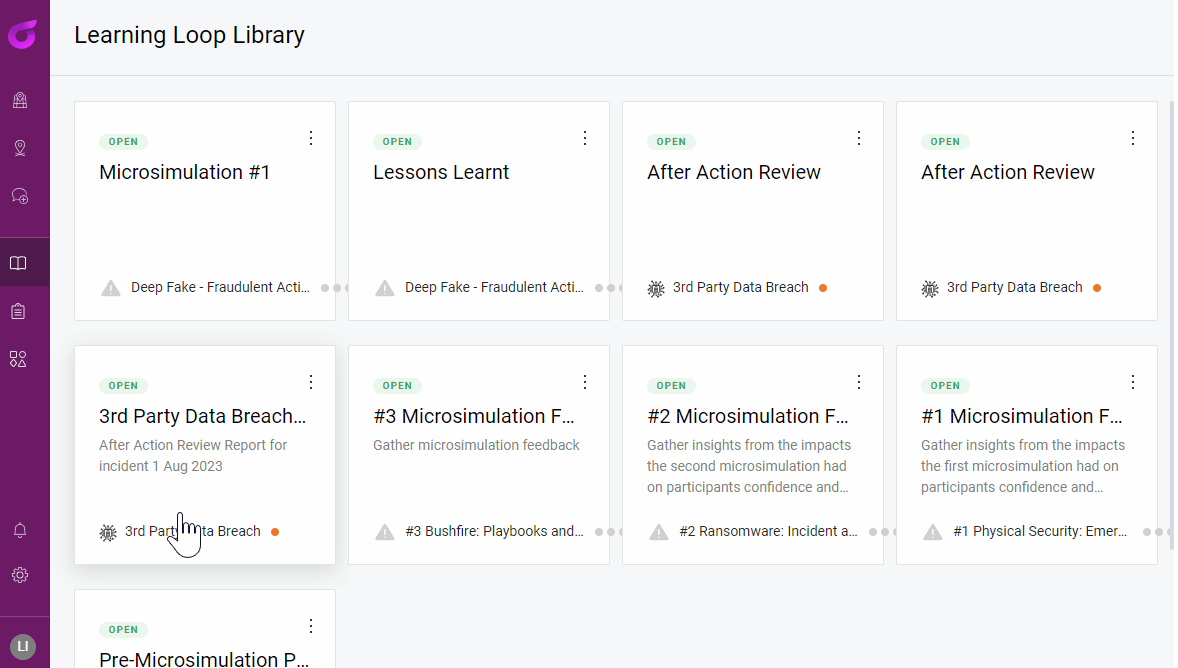Click orange status dot on 3rd Party Data Breach... card
The image size is (1178, 668).
click(275, 532)
